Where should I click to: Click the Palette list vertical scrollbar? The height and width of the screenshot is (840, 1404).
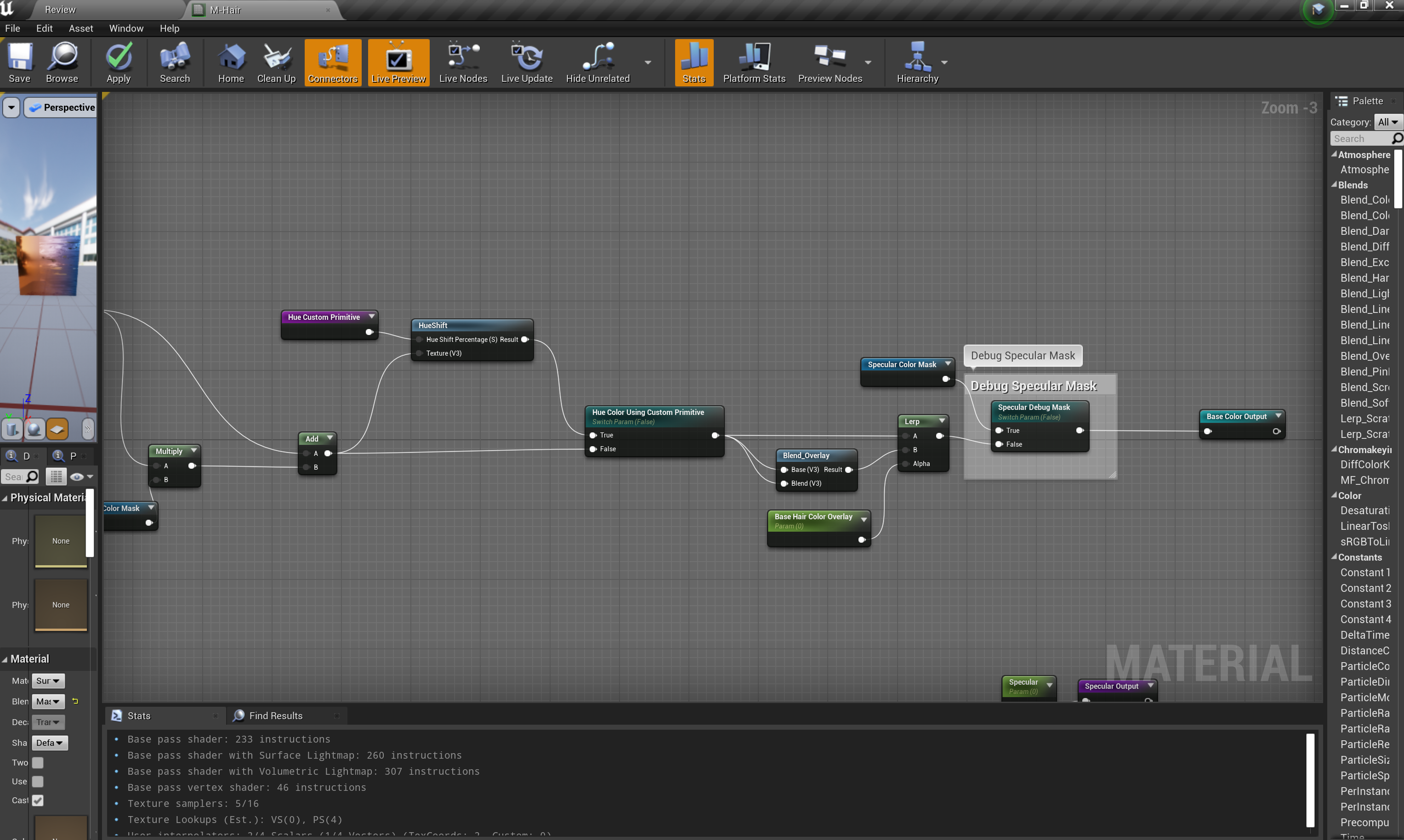[x=1398, y=179]
